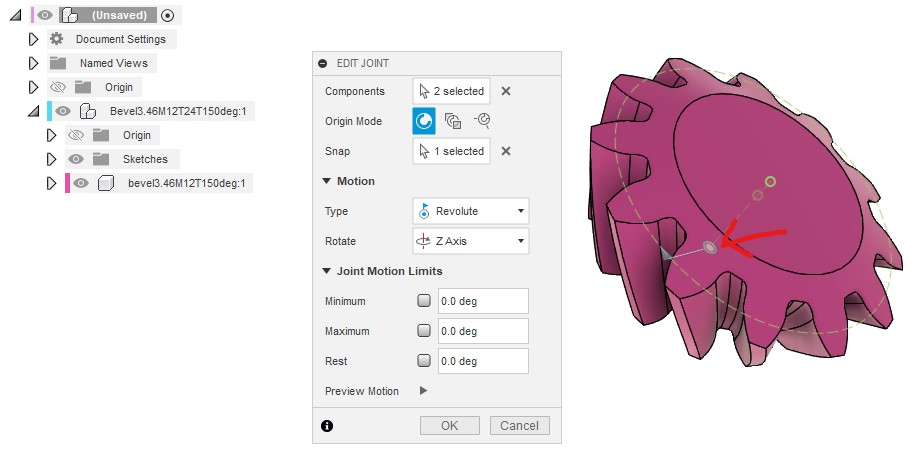Open the Type dropdown showing Revolute
917x457 pixels.
coord(471,211)
